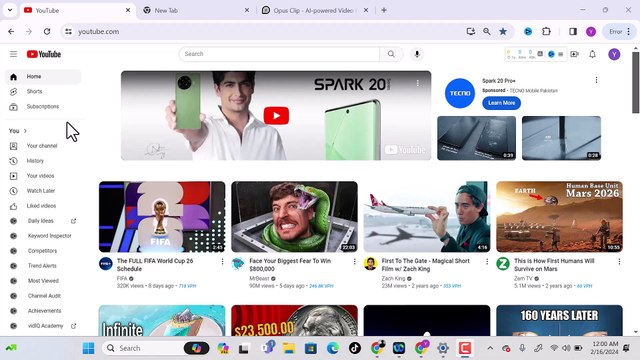Toggle the browser side panel icon

pos(573,31)
